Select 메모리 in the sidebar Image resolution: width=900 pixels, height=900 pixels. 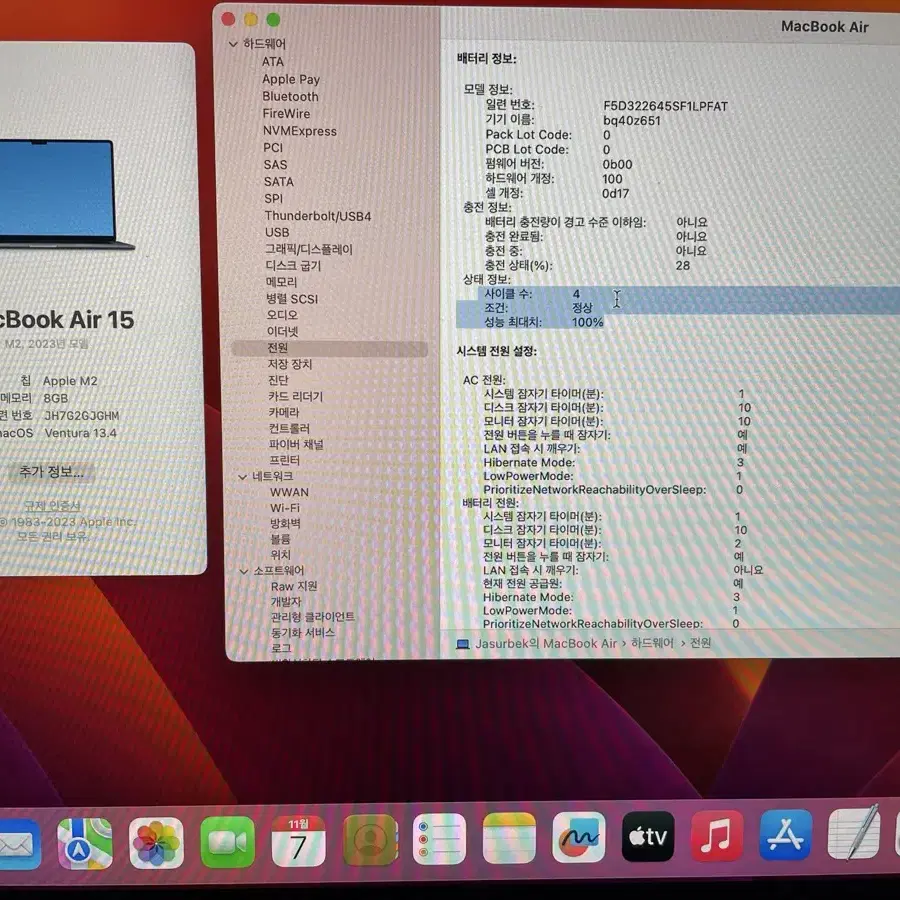(x=281, y=282)
